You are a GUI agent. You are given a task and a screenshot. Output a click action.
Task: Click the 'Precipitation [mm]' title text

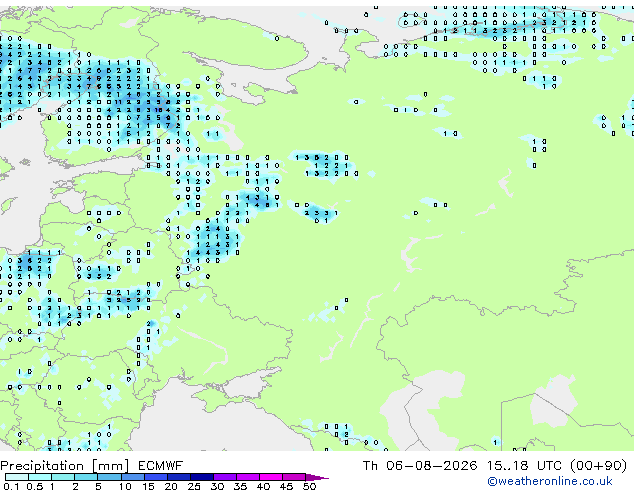(x=65, y=466)
